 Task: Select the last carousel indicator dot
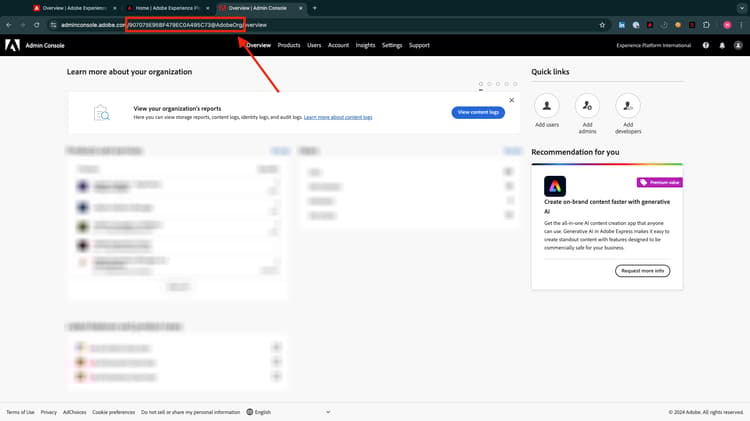(x=515, y=84)
